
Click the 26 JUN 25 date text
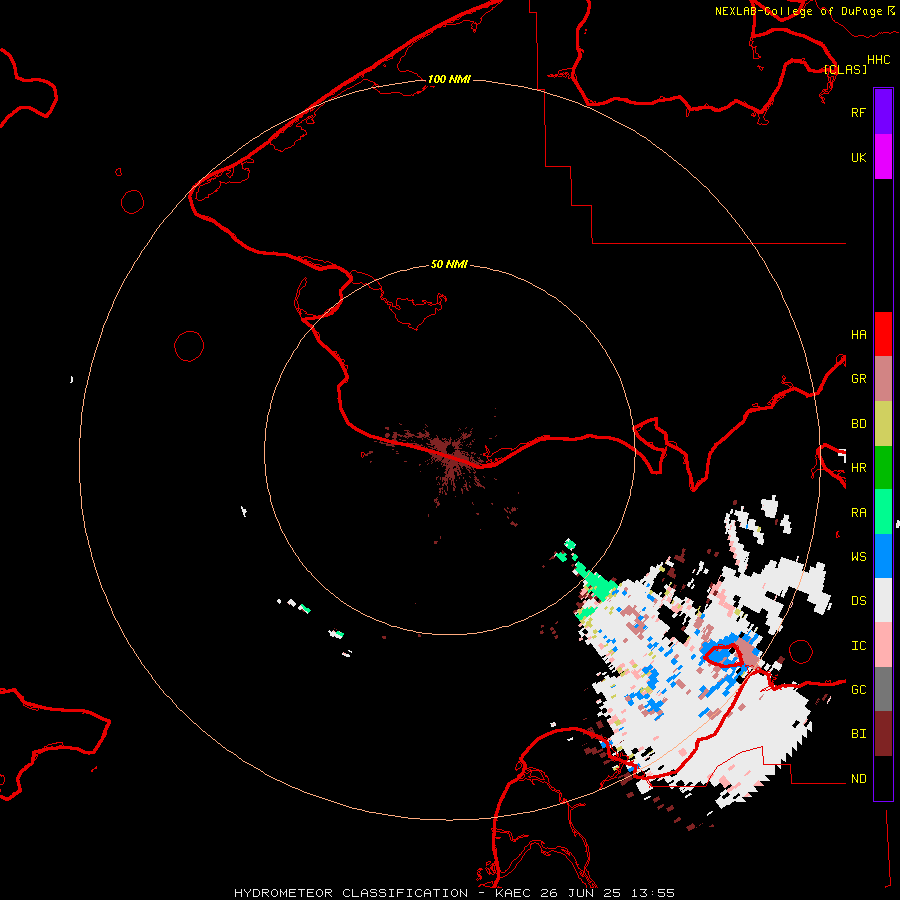[x=581, y=893]
